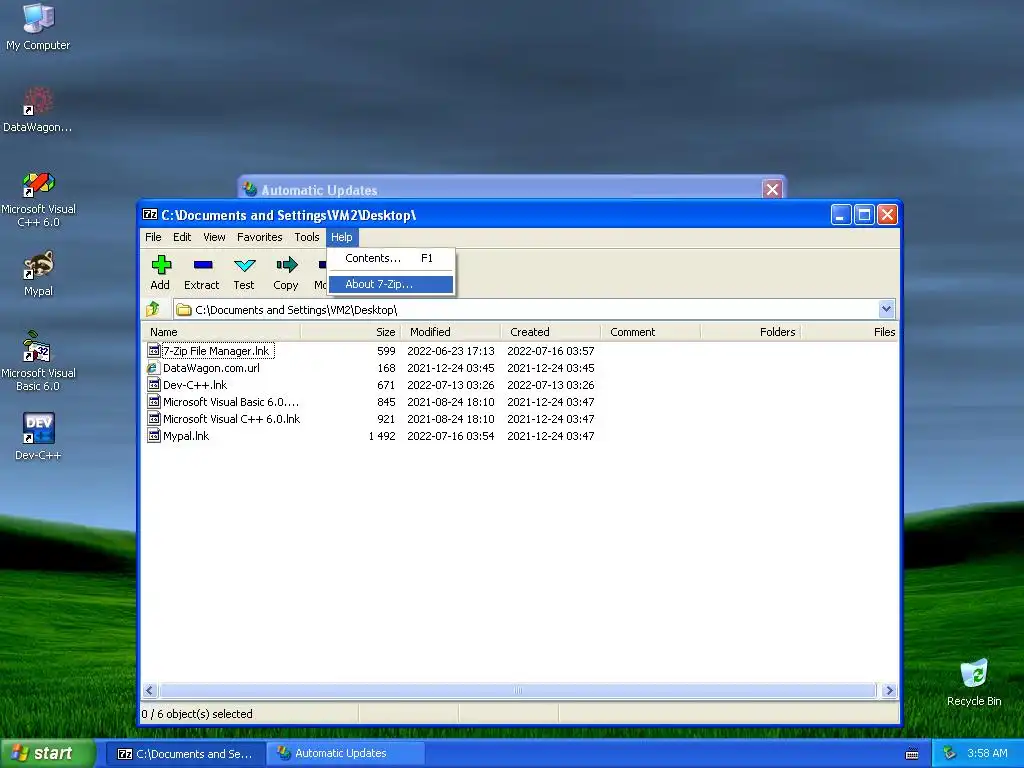Screen dimensions: 1024x768
Task: Open the View menu
Action: coord(214,237)
